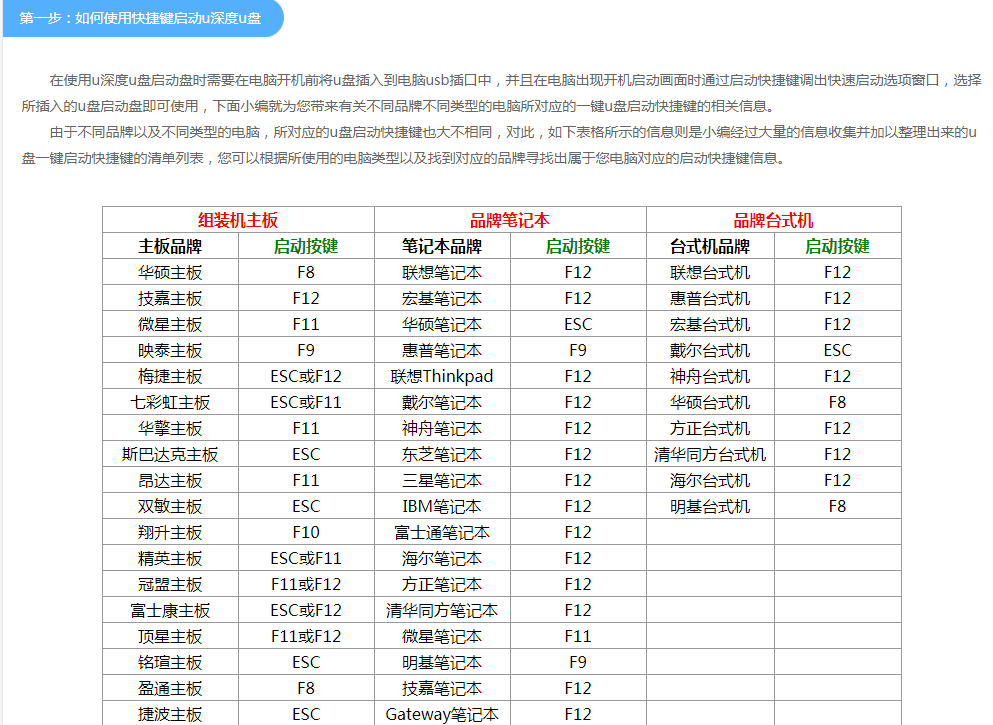Image resolution: width=993 pixels, height=725 pixels.
Task: Select the '联想Thinkpad' cell
Action: pos(442,376)
